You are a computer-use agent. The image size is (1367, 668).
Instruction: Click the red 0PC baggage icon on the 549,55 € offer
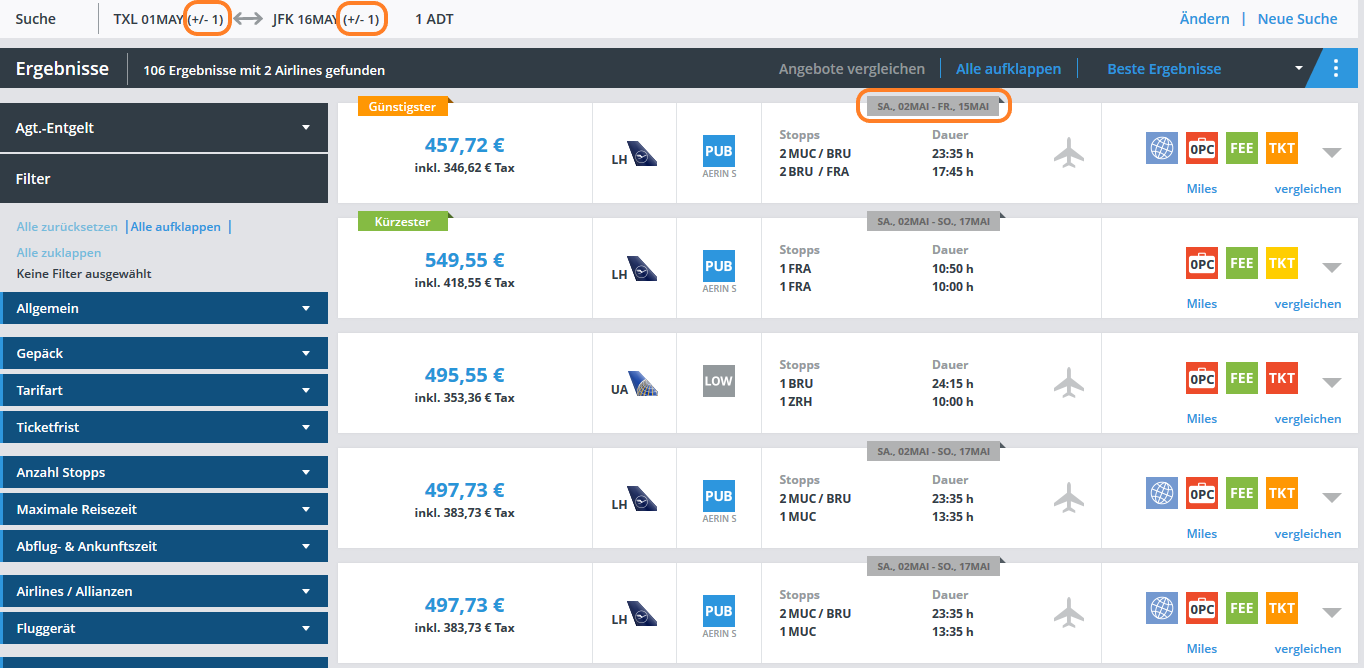coord(1201,264)
